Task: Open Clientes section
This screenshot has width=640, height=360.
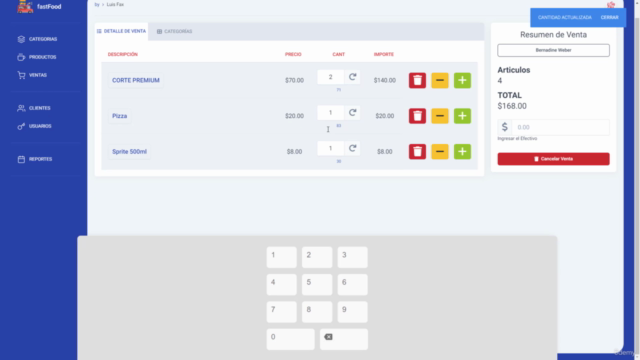Action: pyautogui.click(x=34, y=108)
